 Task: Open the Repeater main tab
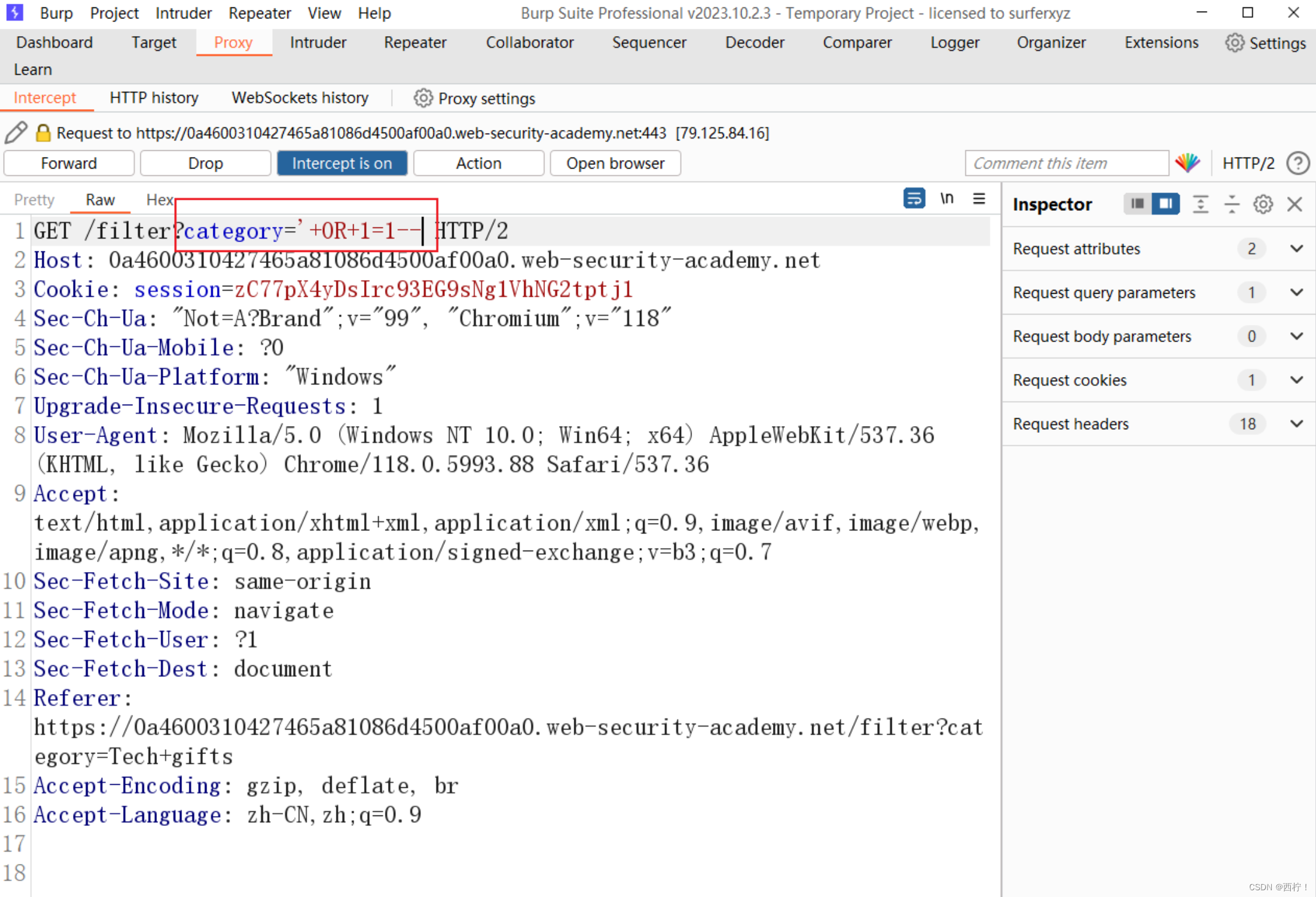click(415, 42)
